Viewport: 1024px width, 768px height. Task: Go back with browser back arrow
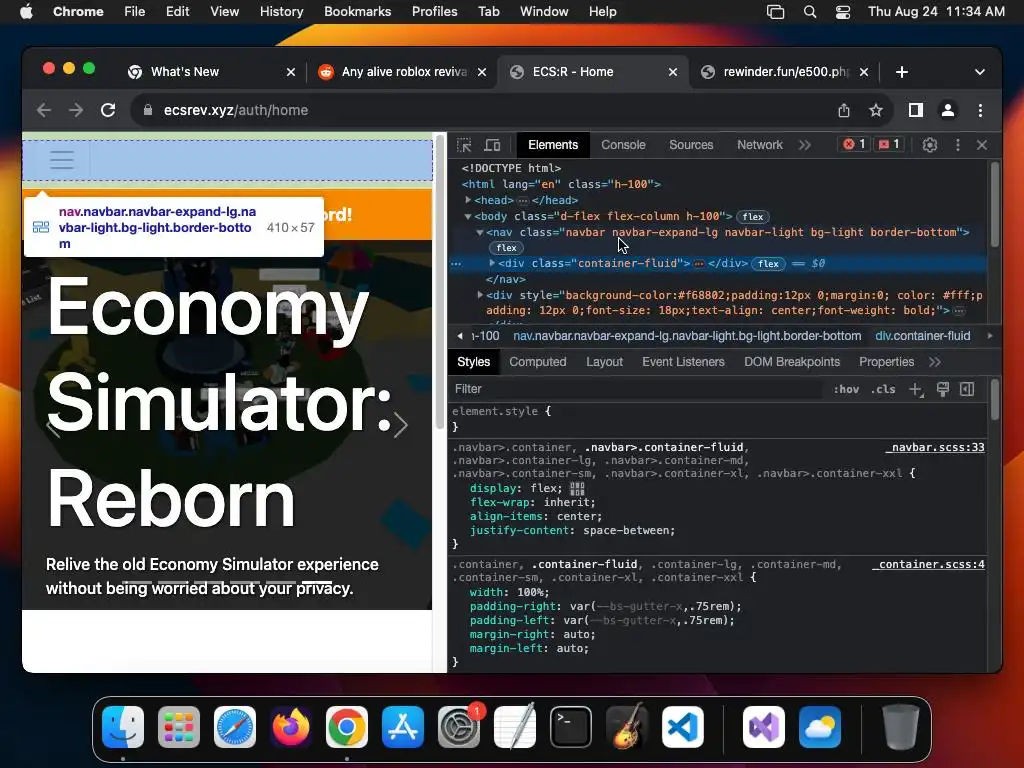point(44,110)
